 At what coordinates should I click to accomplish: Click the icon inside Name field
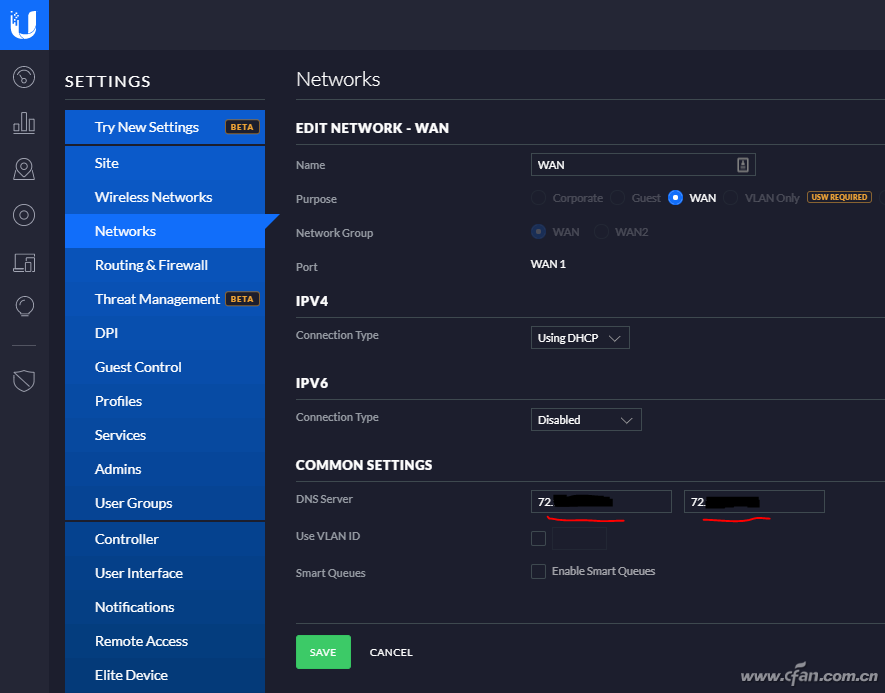click(x=743, y=165)
